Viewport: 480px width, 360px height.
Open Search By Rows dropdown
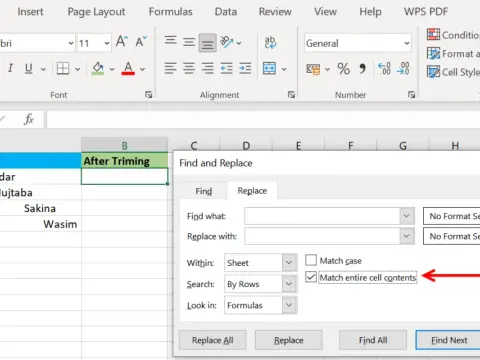click(289, 284)
